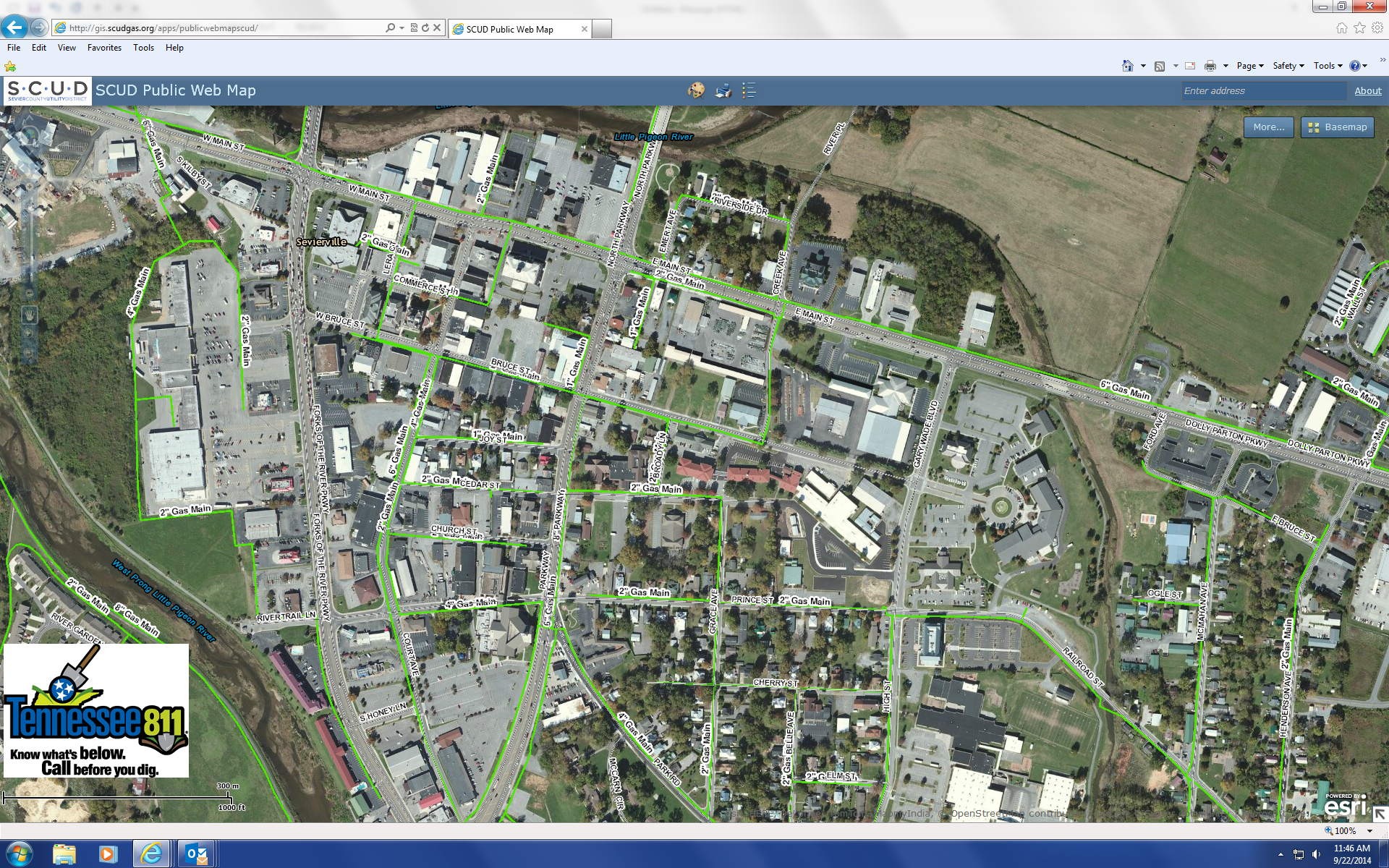Viewport: 1389px width, 868px height.
Task: Open the Favorites menu
Action: 104,48
